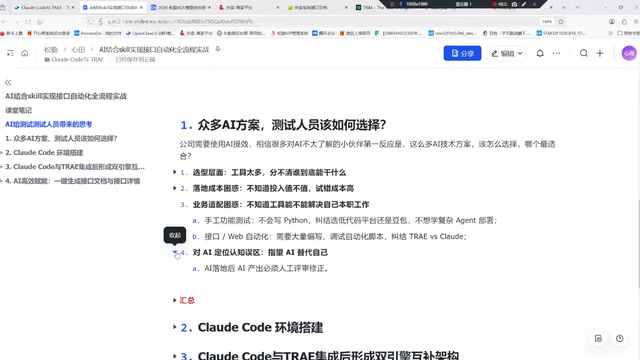The height and width of the screenshot is (360, 640).
Task: Select outline title AI结合skill实现接口自动化全流程实战
Action: (66, 96)
